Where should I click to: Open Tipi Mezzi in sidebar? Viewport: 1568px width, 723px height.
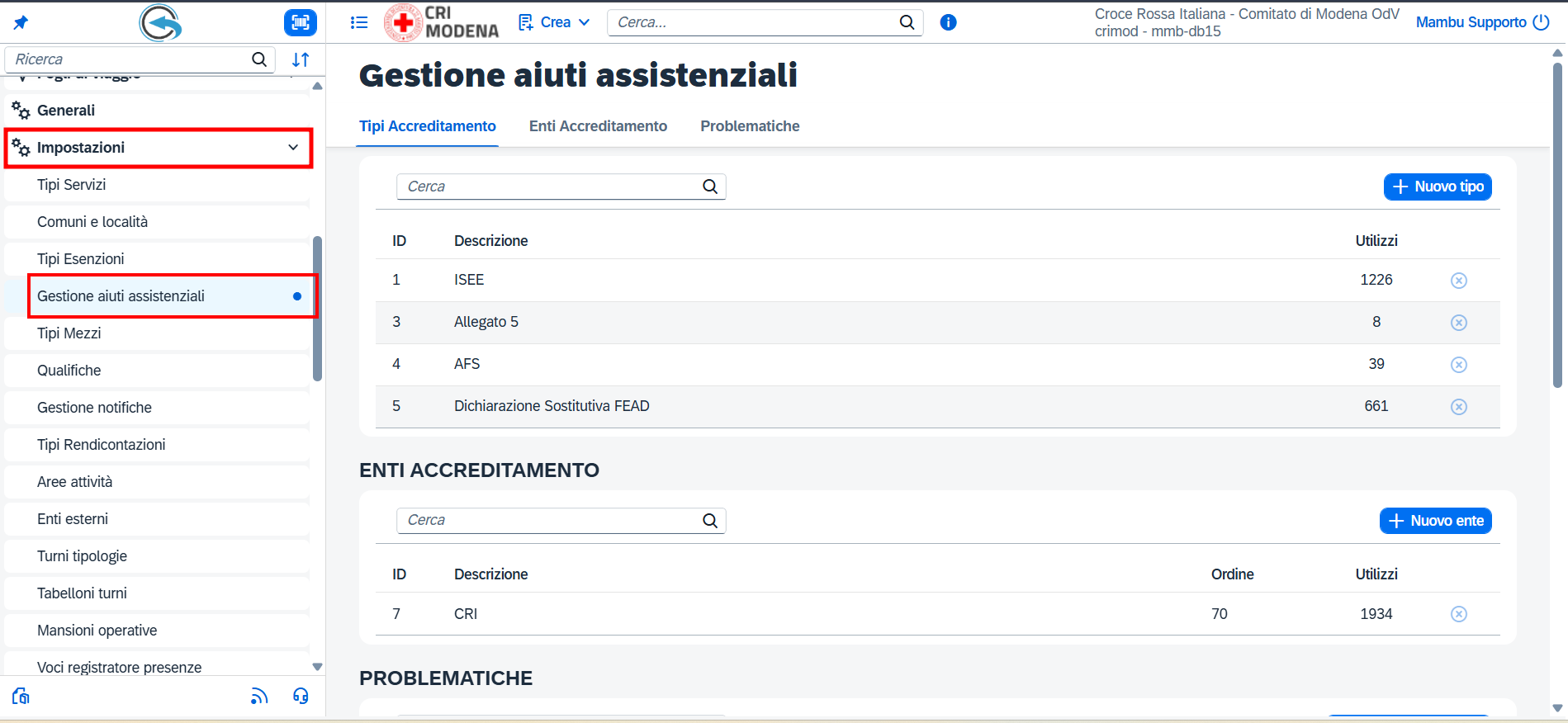click(x=69, y=333)
